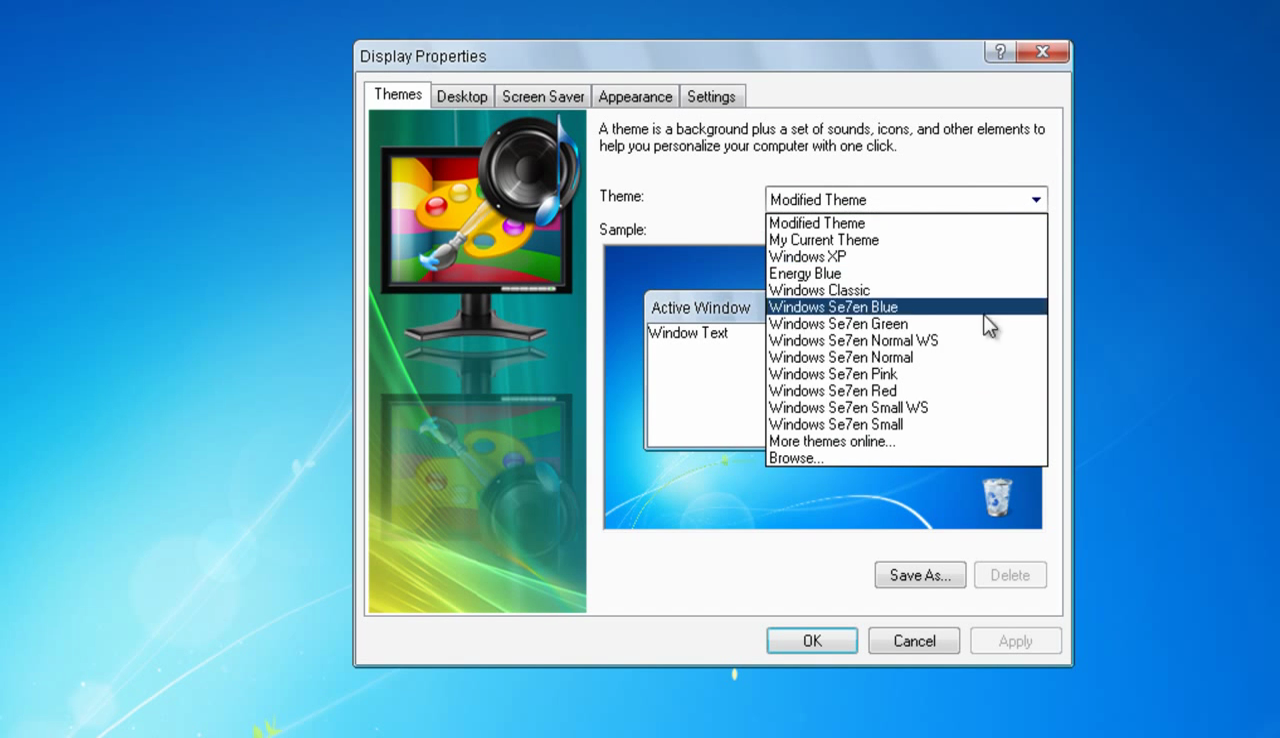The height and width of the screenshot is (738, 1280).
Task: Close the Display Properties dialog
Action: pos(1043,52)
